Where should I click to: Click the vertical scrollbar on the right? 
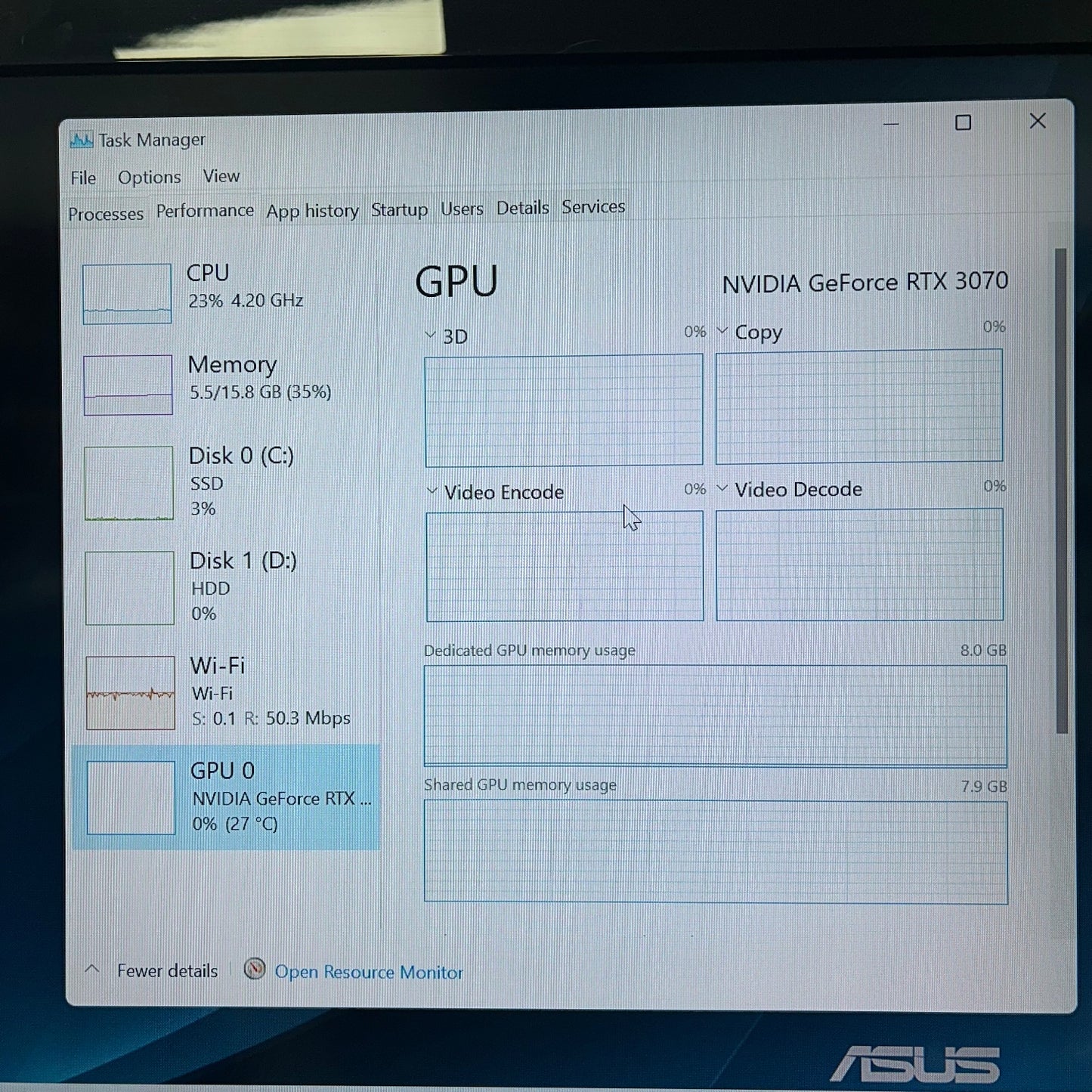click(x=1061, y=491)
